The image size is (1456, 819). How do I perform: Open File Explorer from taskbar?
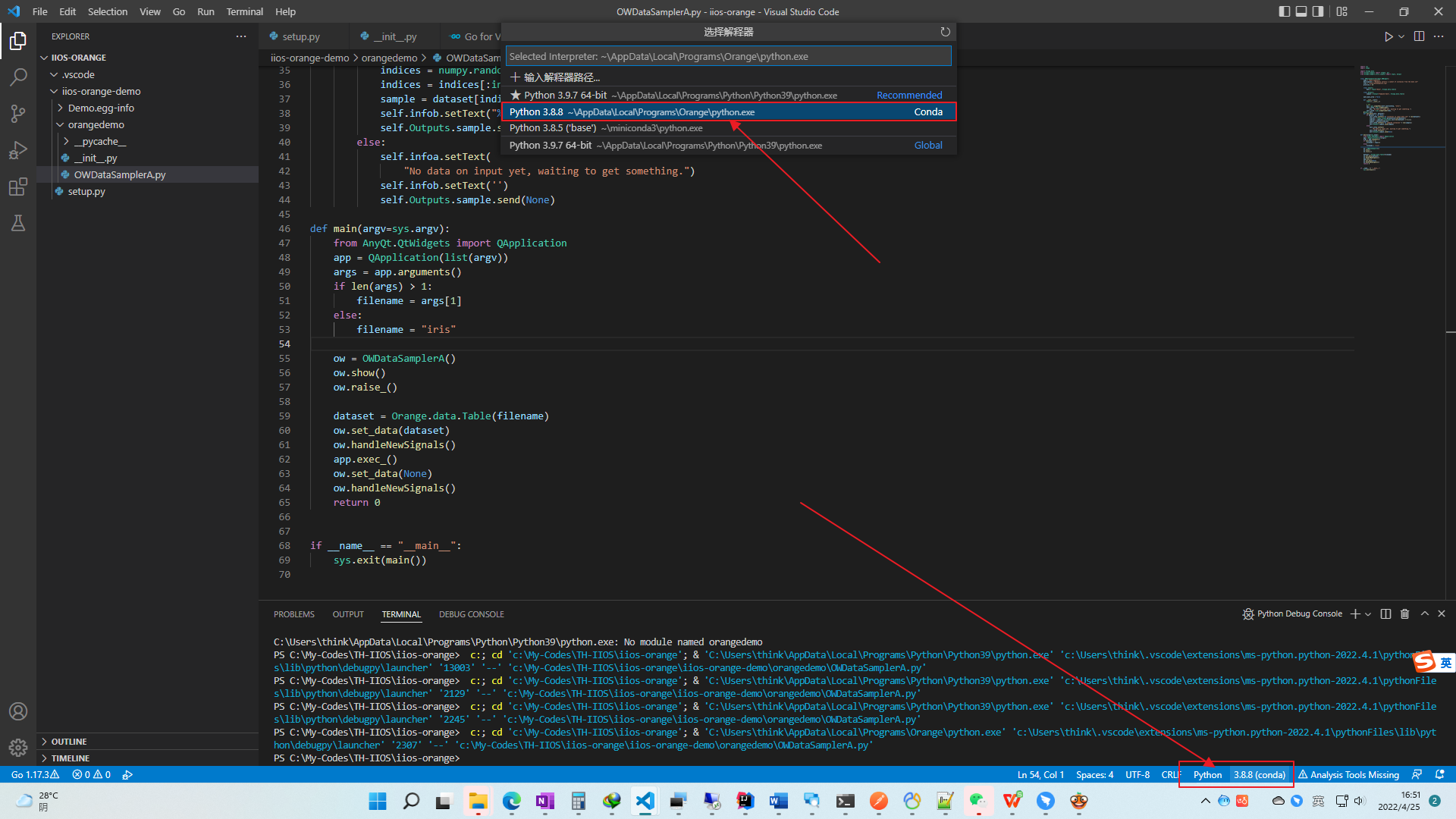[x=478, y=801]
